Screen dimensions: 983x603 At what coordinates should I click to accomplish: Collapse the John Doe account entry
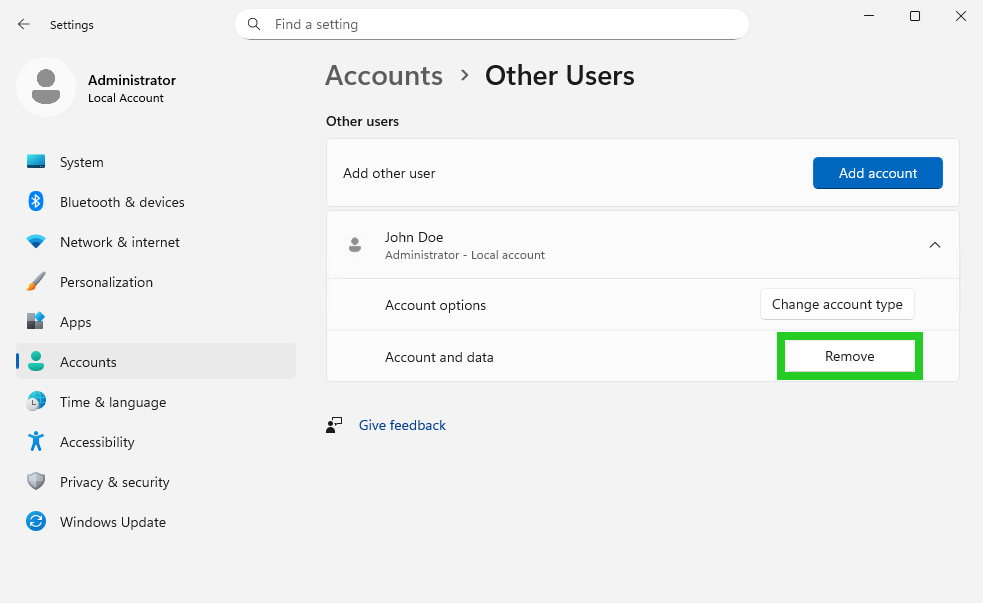935,244
